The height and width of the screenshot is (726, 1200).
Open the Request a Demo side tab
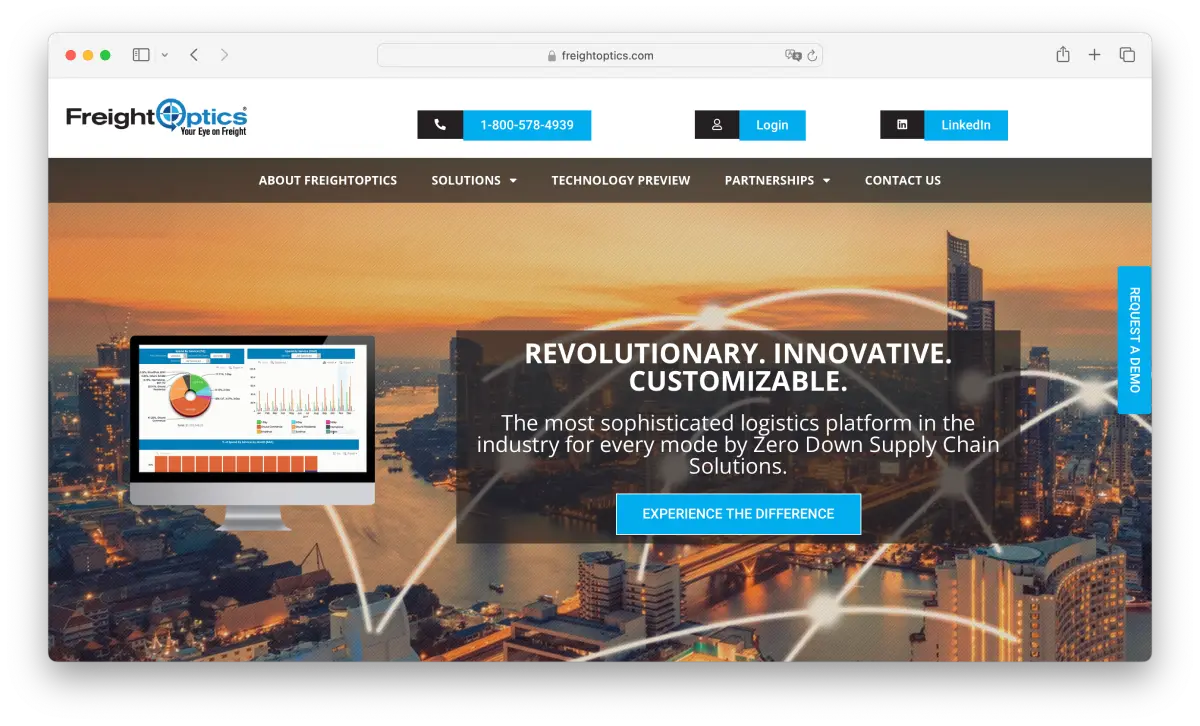click(1134, 340)
